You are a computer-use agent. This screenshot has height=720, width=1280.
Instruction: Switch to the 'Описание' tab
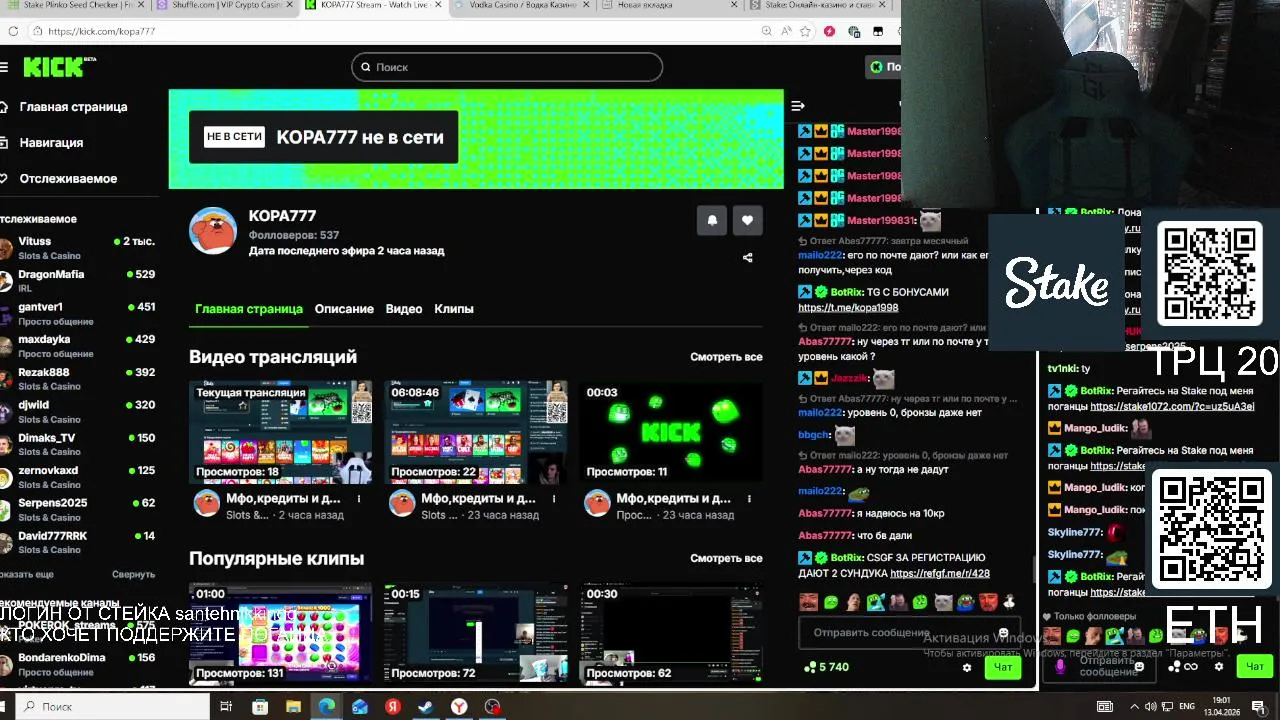tap(344, 309)
